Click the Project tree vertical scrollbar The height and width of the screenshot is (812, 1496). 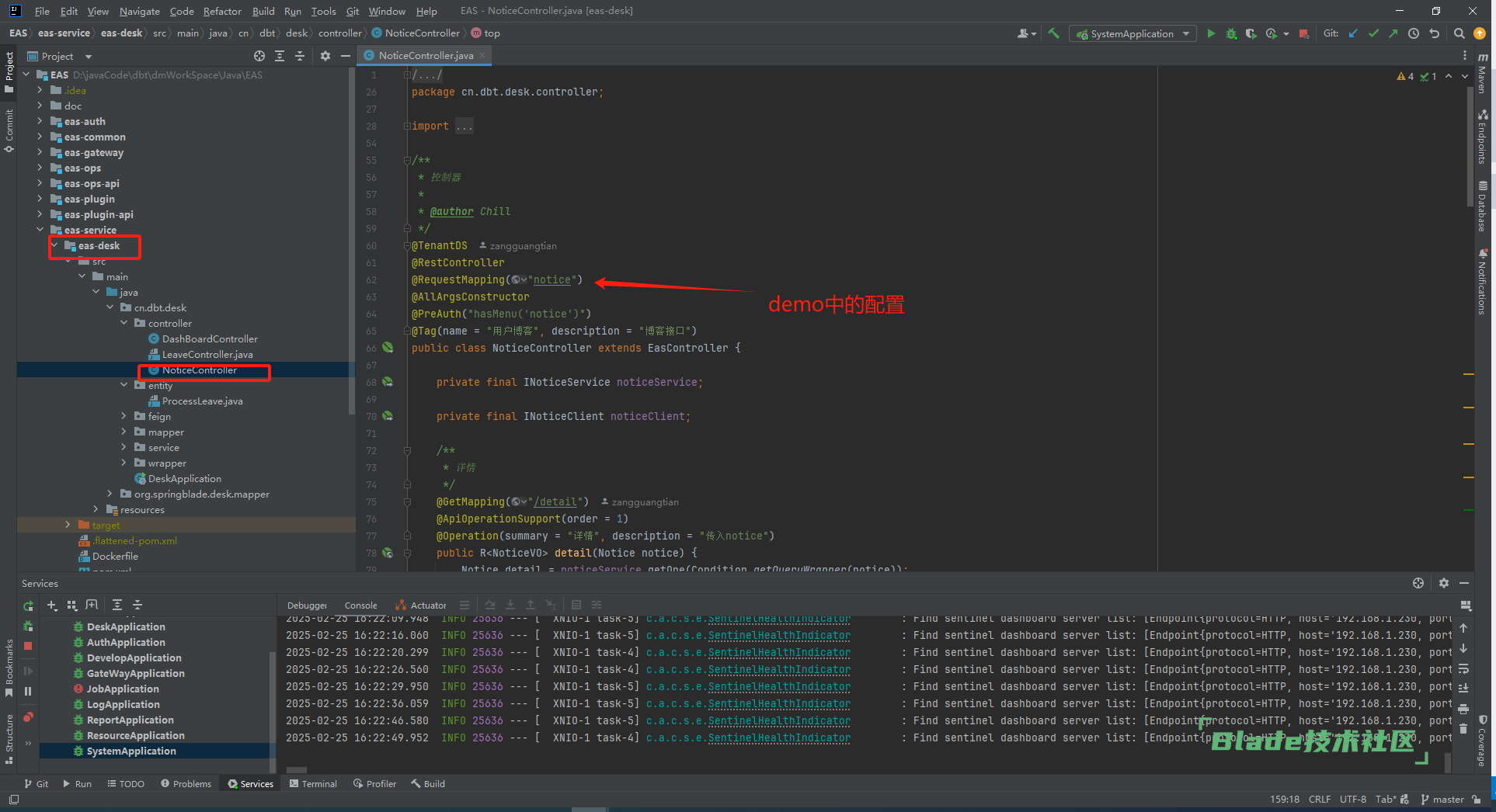click(x=352, y=241)
